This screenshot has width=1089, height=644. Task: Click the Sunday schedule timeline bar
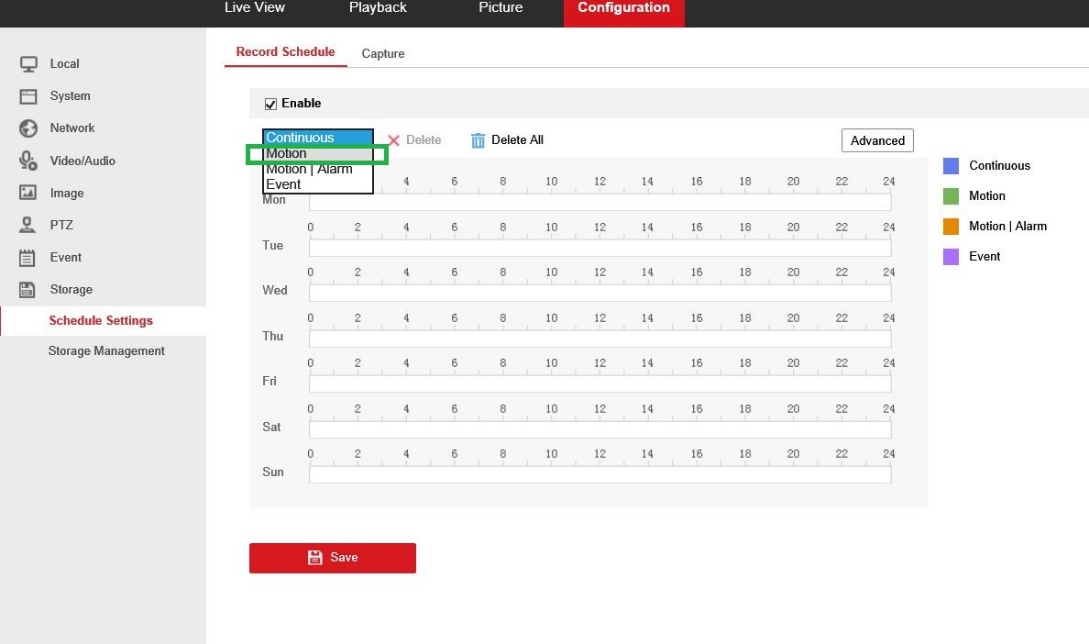[600, 474]
